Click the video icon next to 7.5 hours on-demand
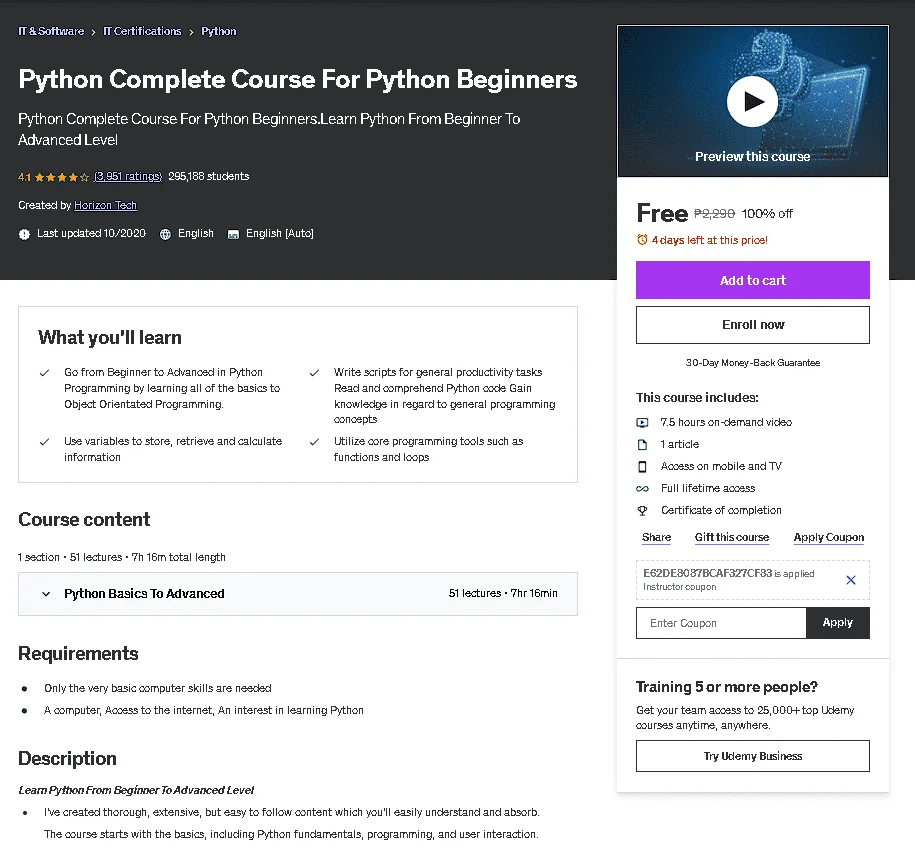Image resolution: width=915 pixels, height=861 pixels. (642, 423)
